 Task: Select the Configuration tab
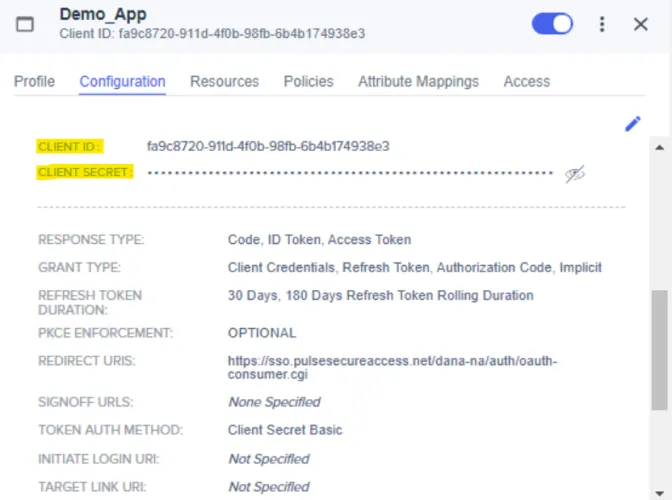(123, 81)
